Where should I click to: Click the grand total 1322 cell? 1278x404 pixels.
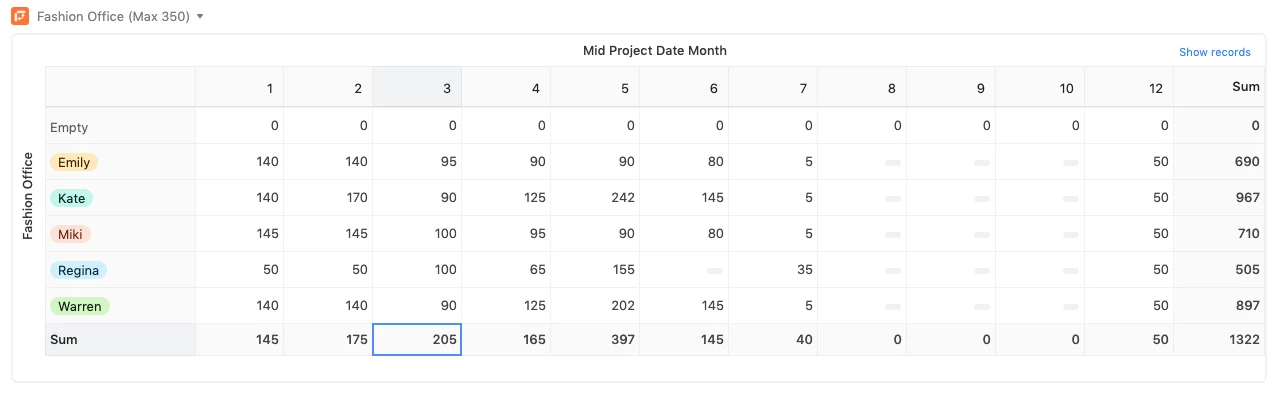point(1219,340)
